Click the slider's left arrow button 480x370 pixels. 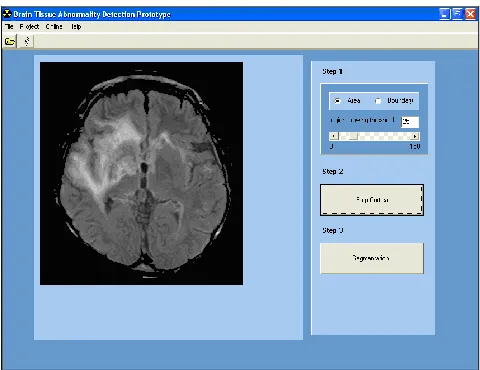tap(334, 136)
